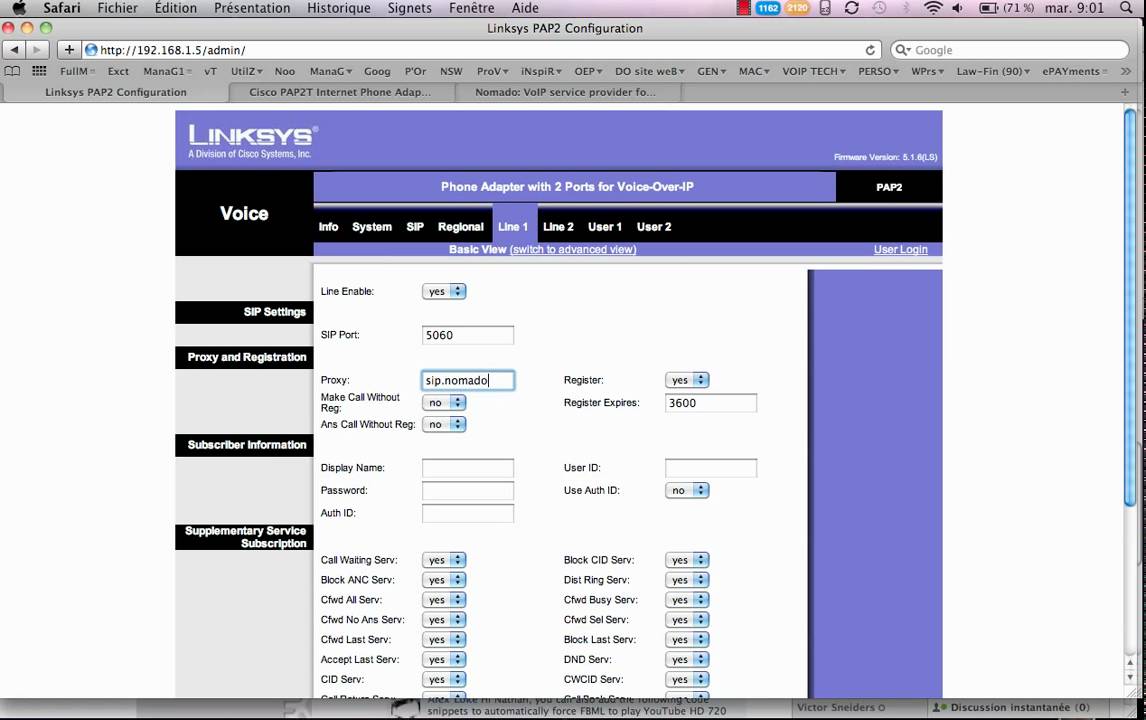Open the ePAYments bookmark folder
1146x720 pixels.
point(1074,71)
